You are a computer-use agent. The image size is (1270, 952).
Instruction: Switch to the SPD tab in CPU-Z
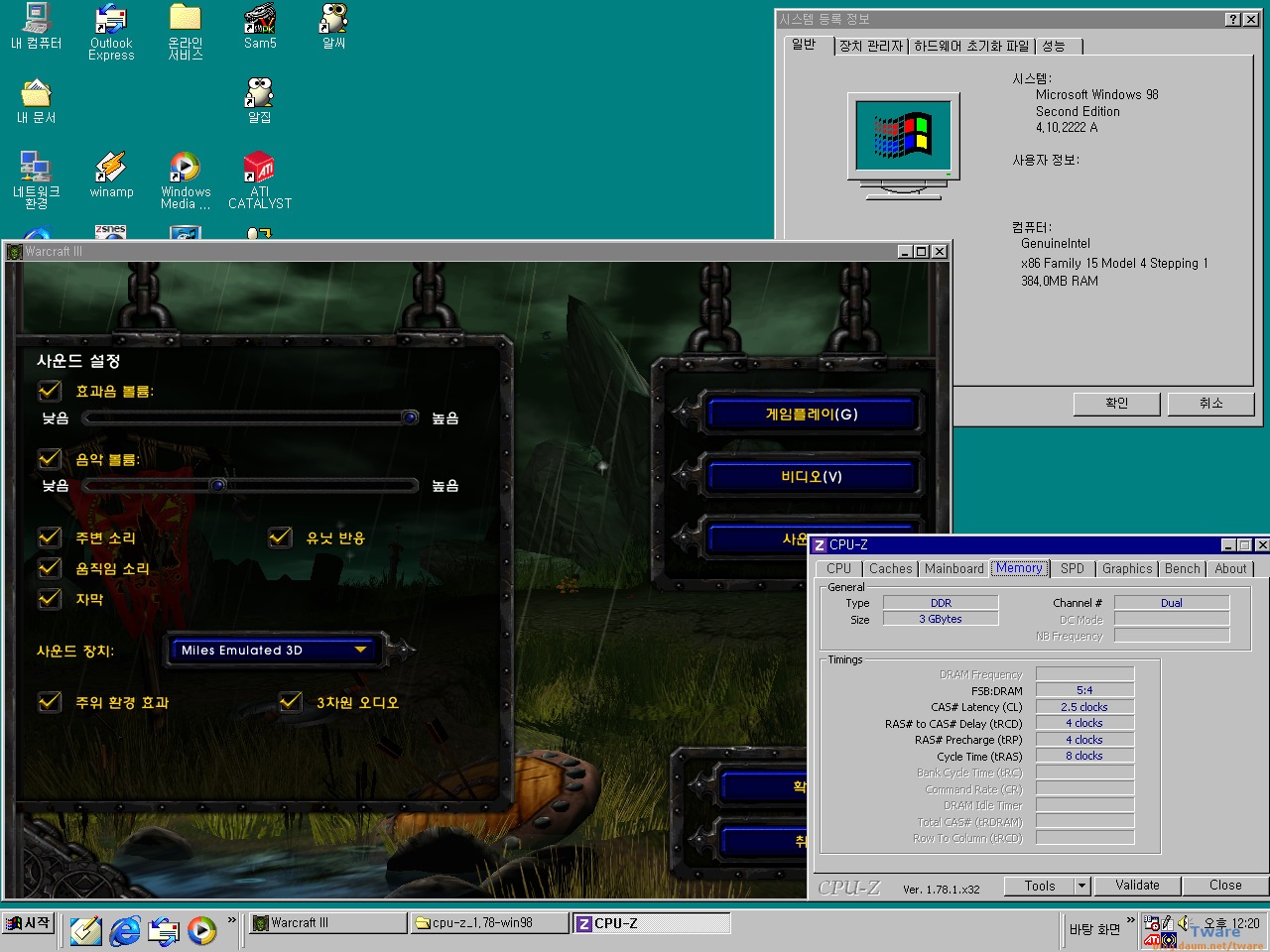click(x=1072, y=569)
